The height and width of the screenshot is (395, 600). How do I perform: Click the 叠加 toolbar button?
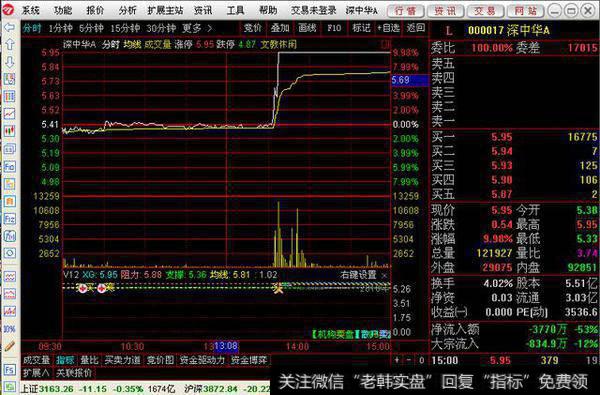(280, 28)
